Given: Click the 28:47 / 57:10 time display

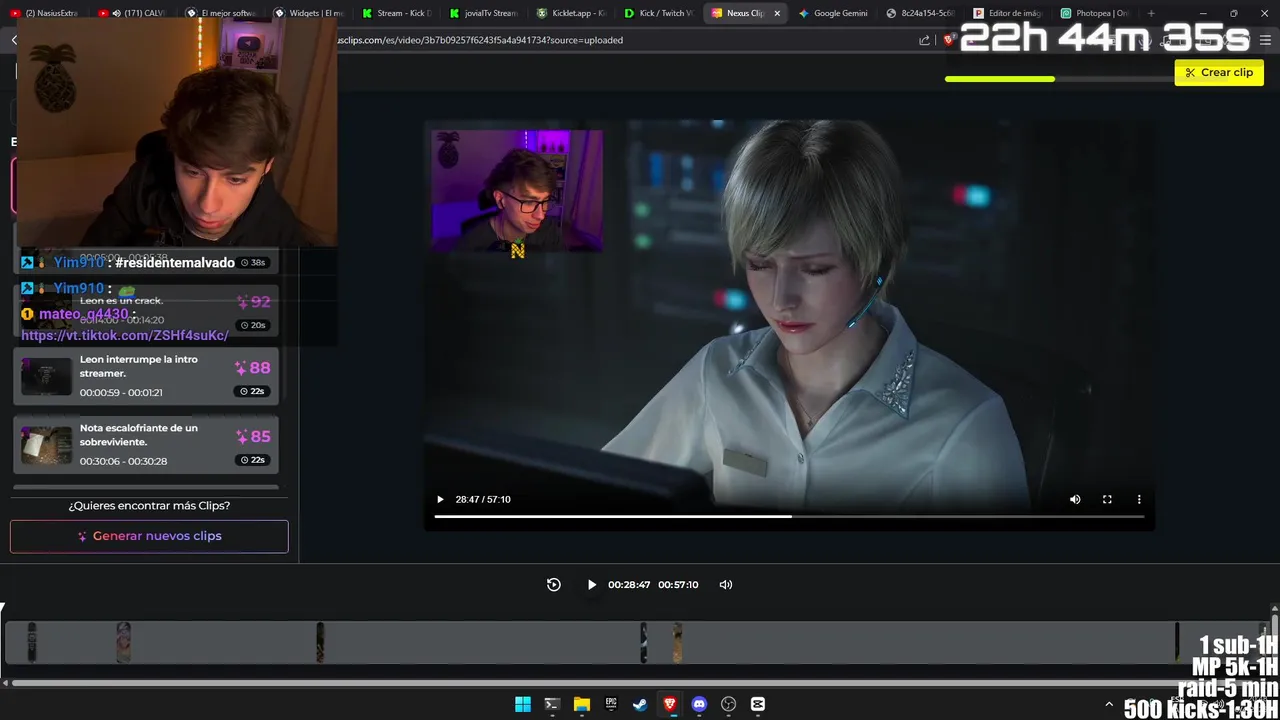Looking at the screenshot, I should pyautogui.click(x=483, y=499).
